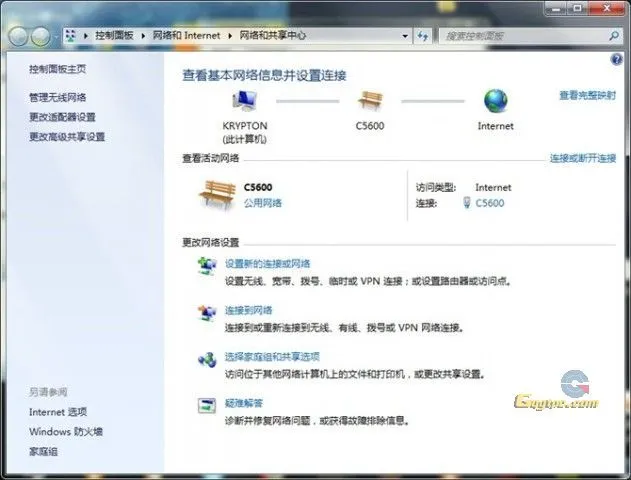Open 管理无线网络 link
Viewport: 631px width, 480px height.
click(58, 97)
